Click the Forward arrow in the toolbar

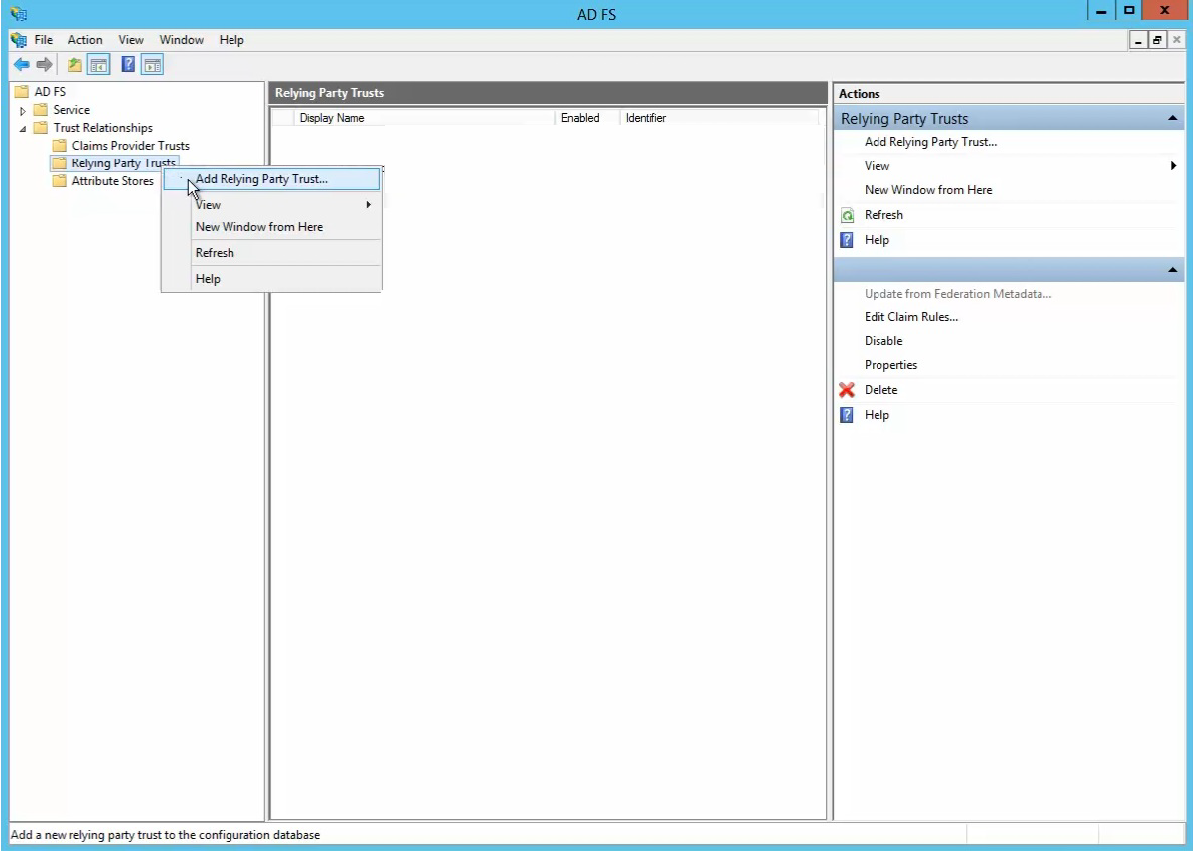(44, 65)
